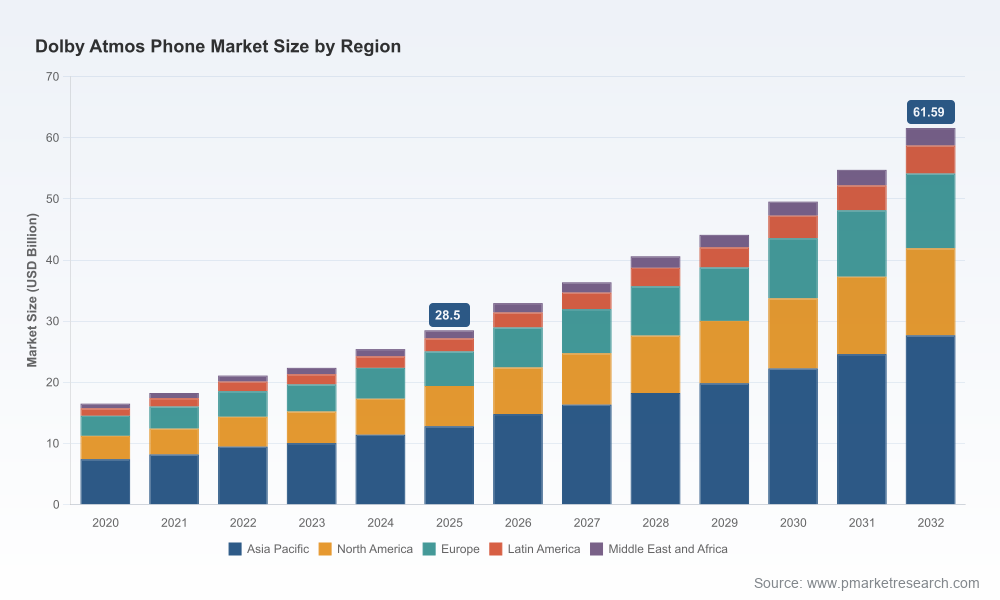Click the 28.5 data label above 2025

tap(448, 315)
